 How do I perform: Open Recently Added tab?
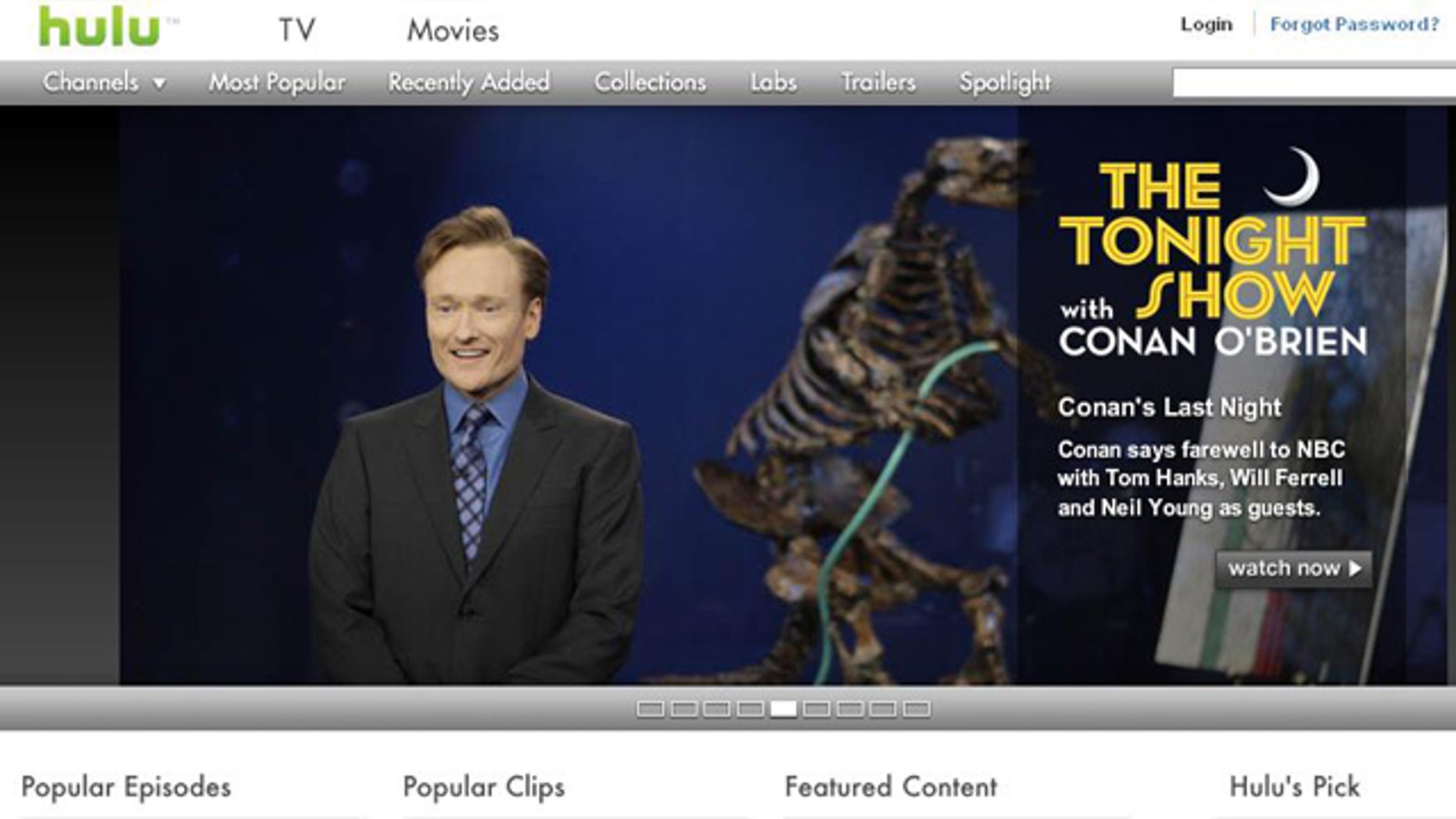469,82
